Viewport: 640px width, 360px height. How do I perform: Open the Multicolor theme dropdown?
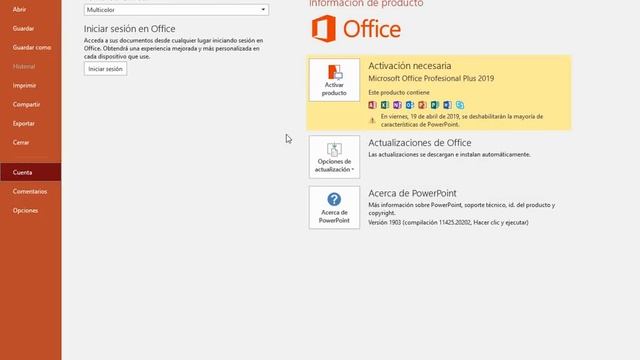point(176,10)
